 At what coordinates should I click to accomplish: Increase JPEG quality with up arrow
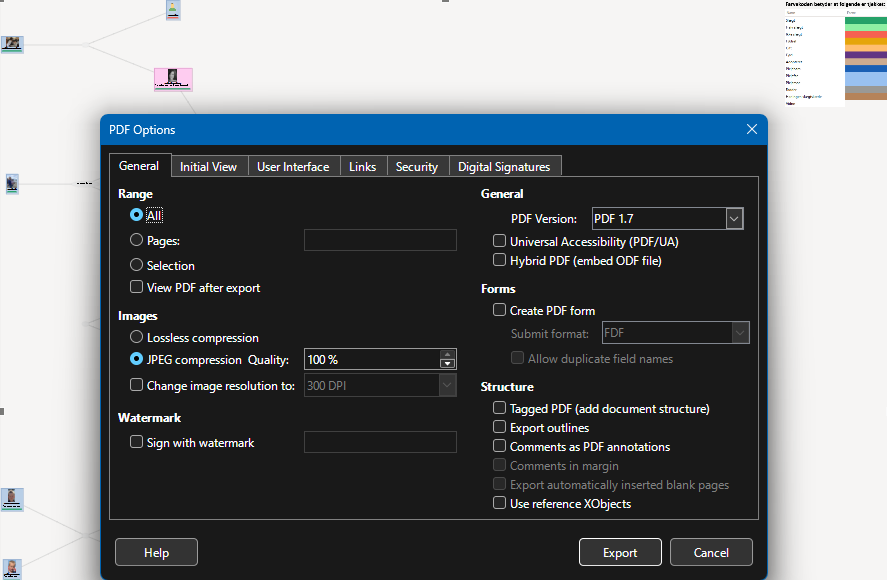[447, 354]
